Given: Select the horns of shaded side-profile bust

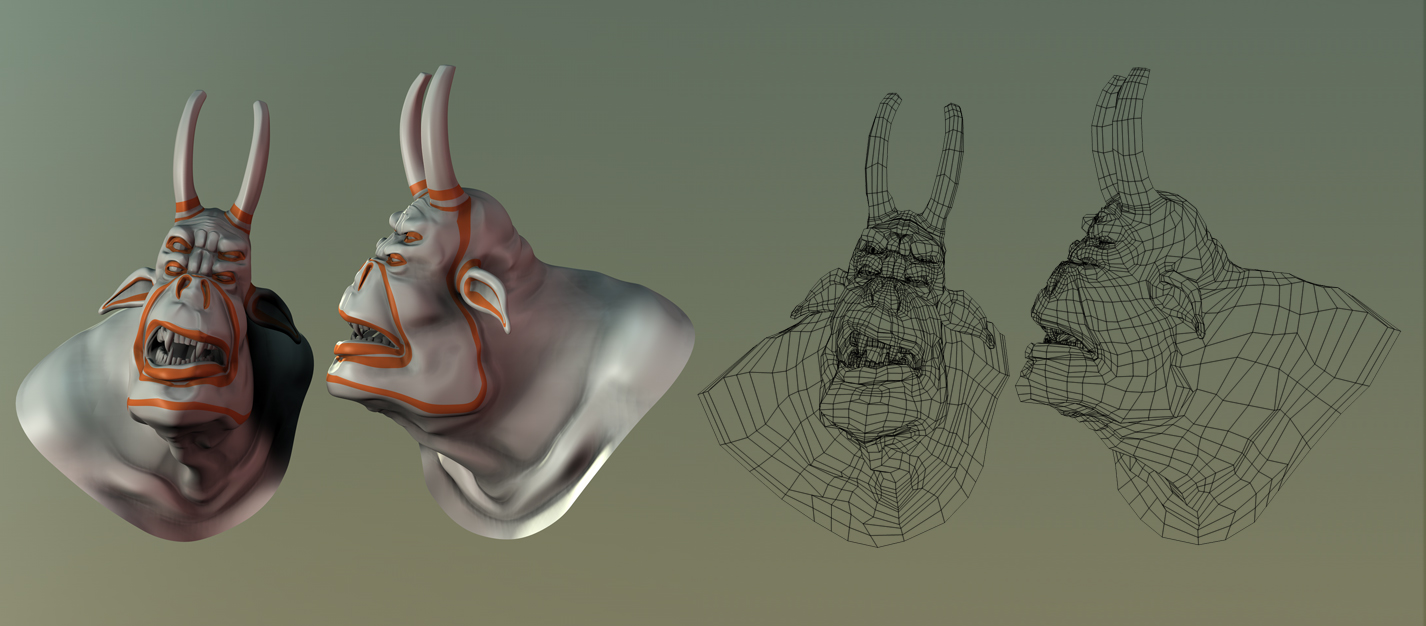Looking at the screenshot, I should (432, 125).
